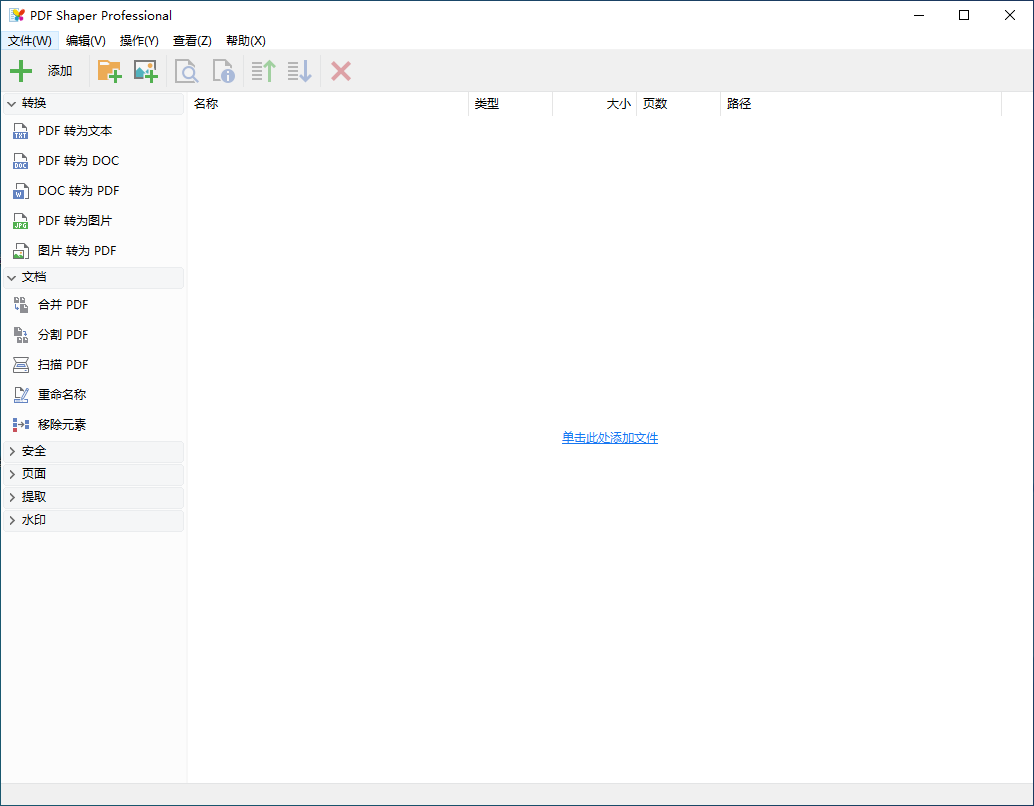Click the red X remove icon
Image resolution: width=1034 pixels, height=806 pixels.
tap(341, 71)
